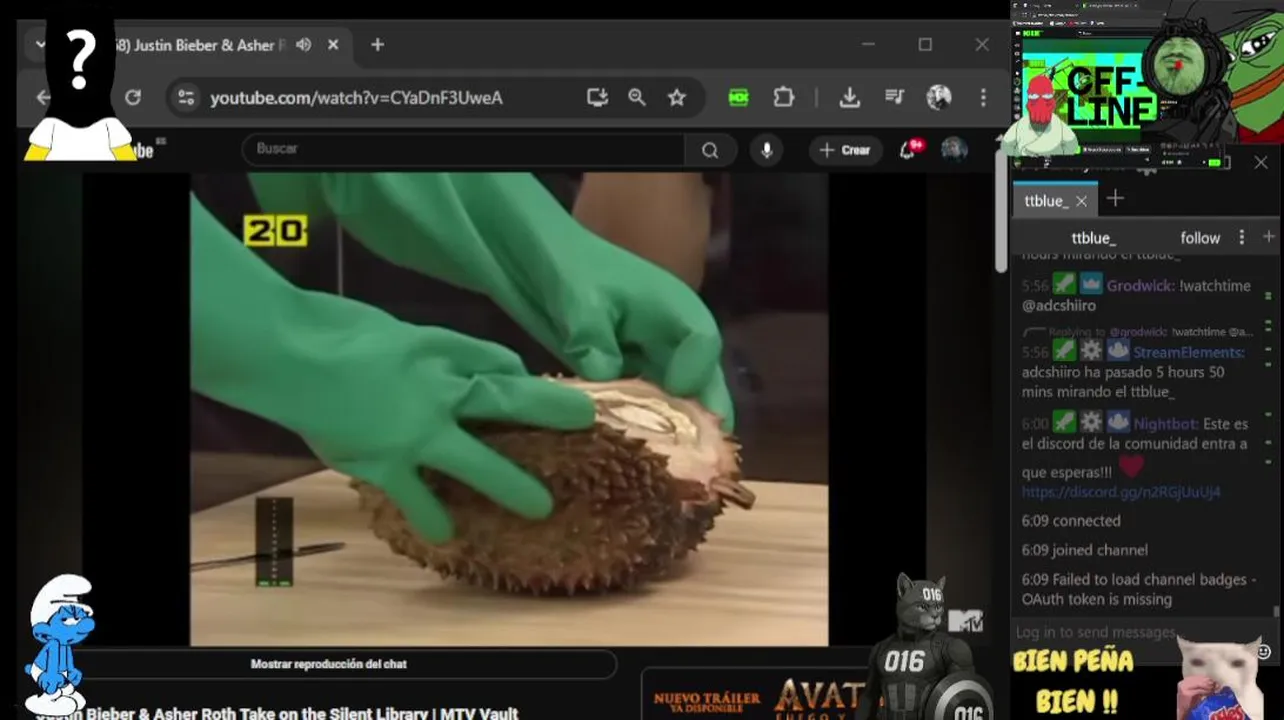Click the durian video player
Screen dimensions: 1284x720
click(509, 409)
